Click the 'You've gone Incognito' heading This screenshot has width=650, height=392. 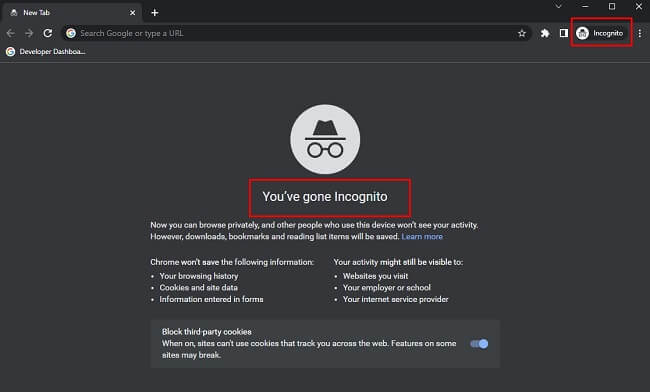click(x=325, y=196)
